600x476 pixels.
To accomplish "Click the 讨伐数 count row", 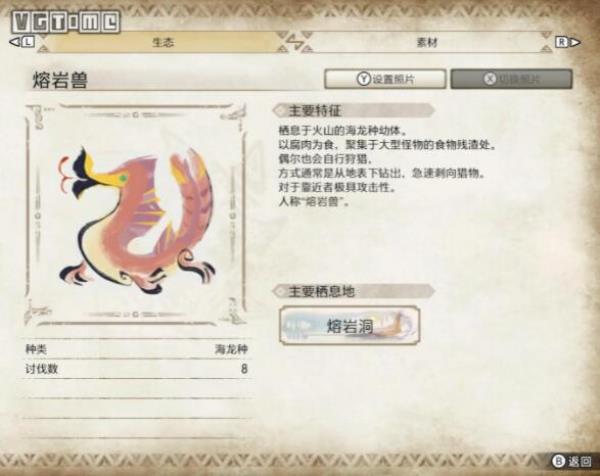I will click(x=136, y=369).
